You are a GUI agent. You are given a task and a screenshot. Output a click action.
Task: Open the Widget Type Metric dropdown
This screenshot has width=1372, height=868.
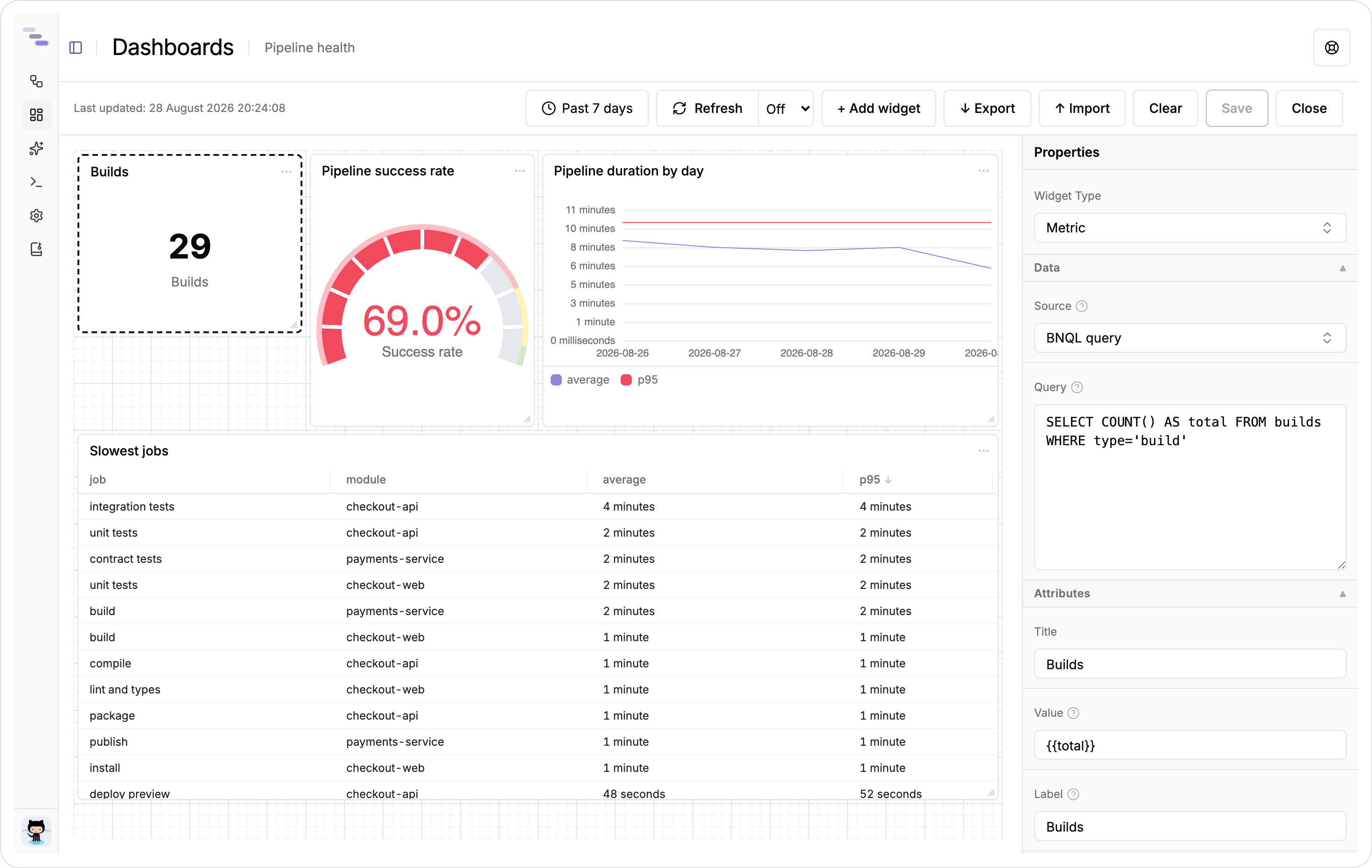(1190, 228)
